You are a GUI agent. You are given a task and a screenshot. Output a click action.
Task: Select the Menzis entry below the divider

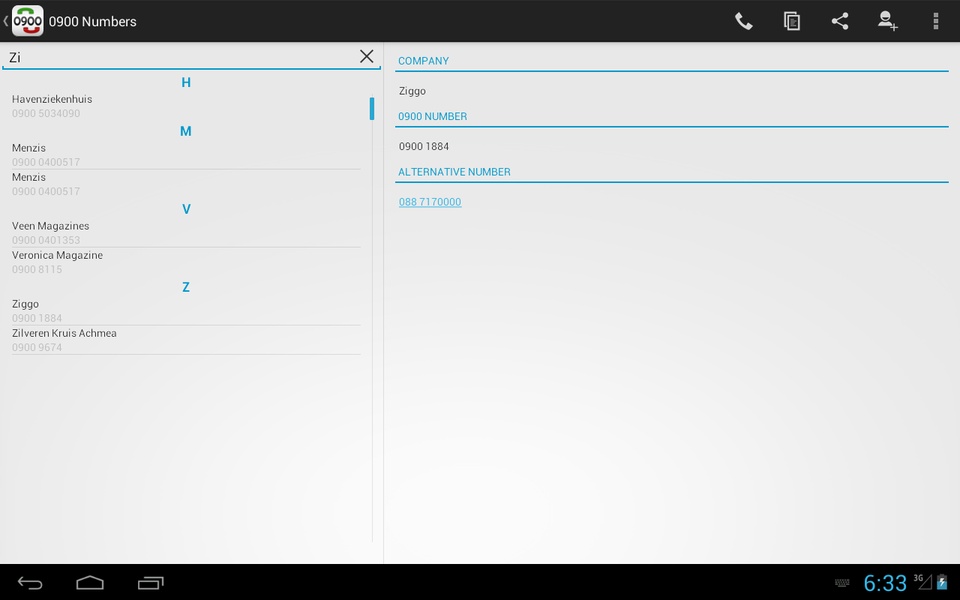(x=186, y=184)
